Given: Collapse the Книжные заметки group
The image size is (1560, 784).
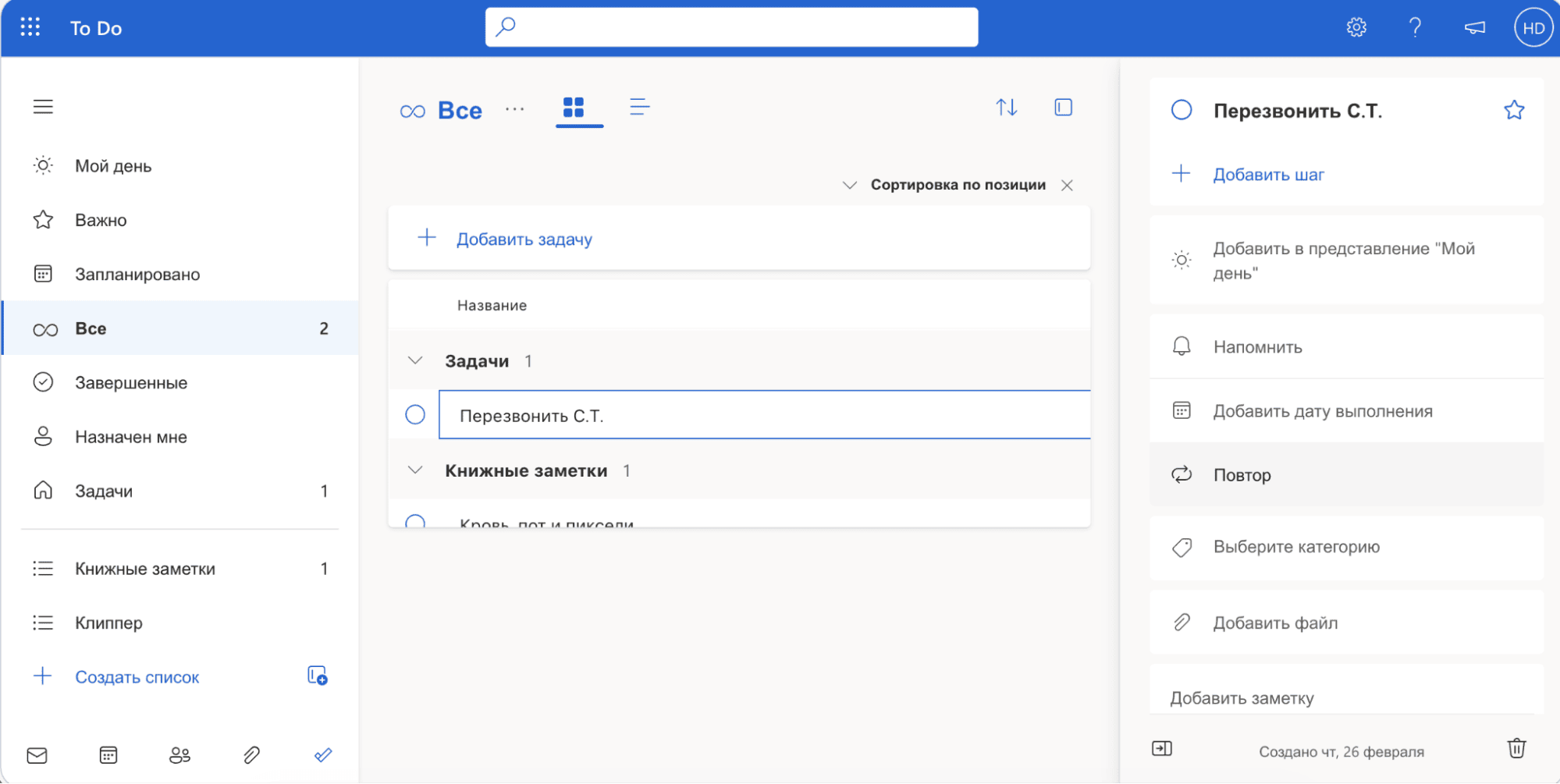Looking at the screenshot, I should pos(415,470).
